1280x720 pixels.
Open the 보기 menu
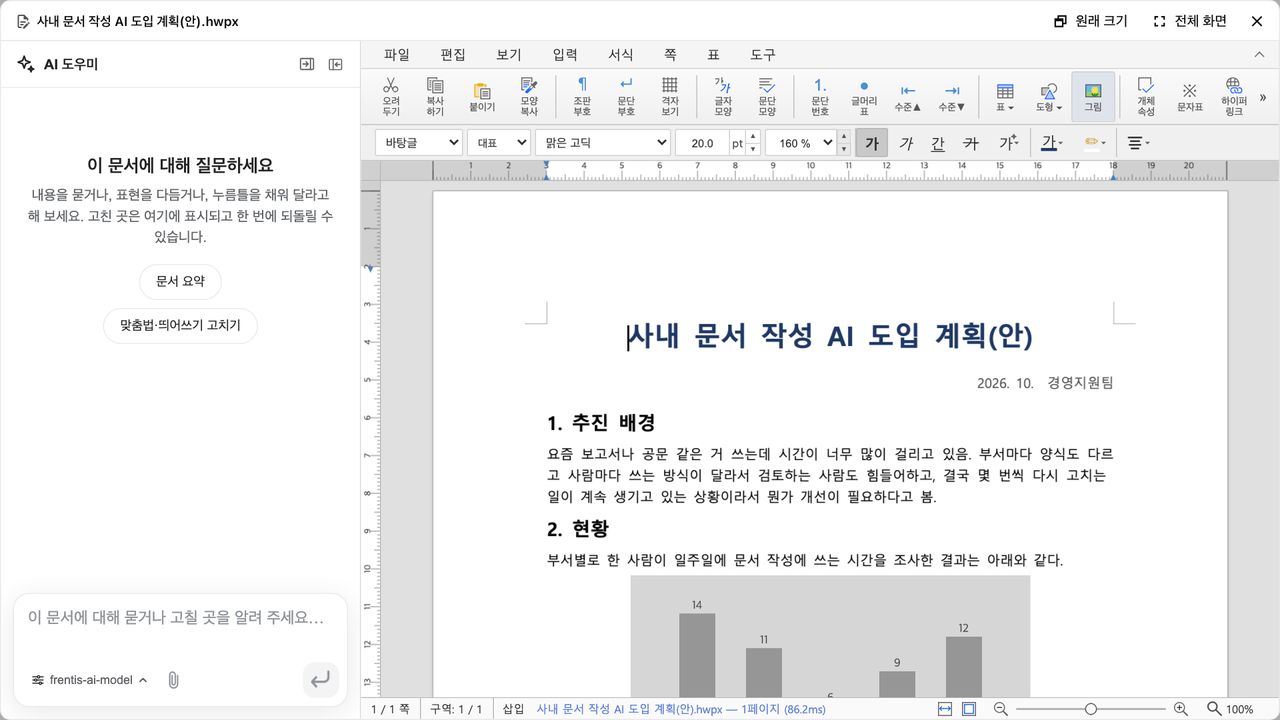pyautogui.click(x=509, y=55)
